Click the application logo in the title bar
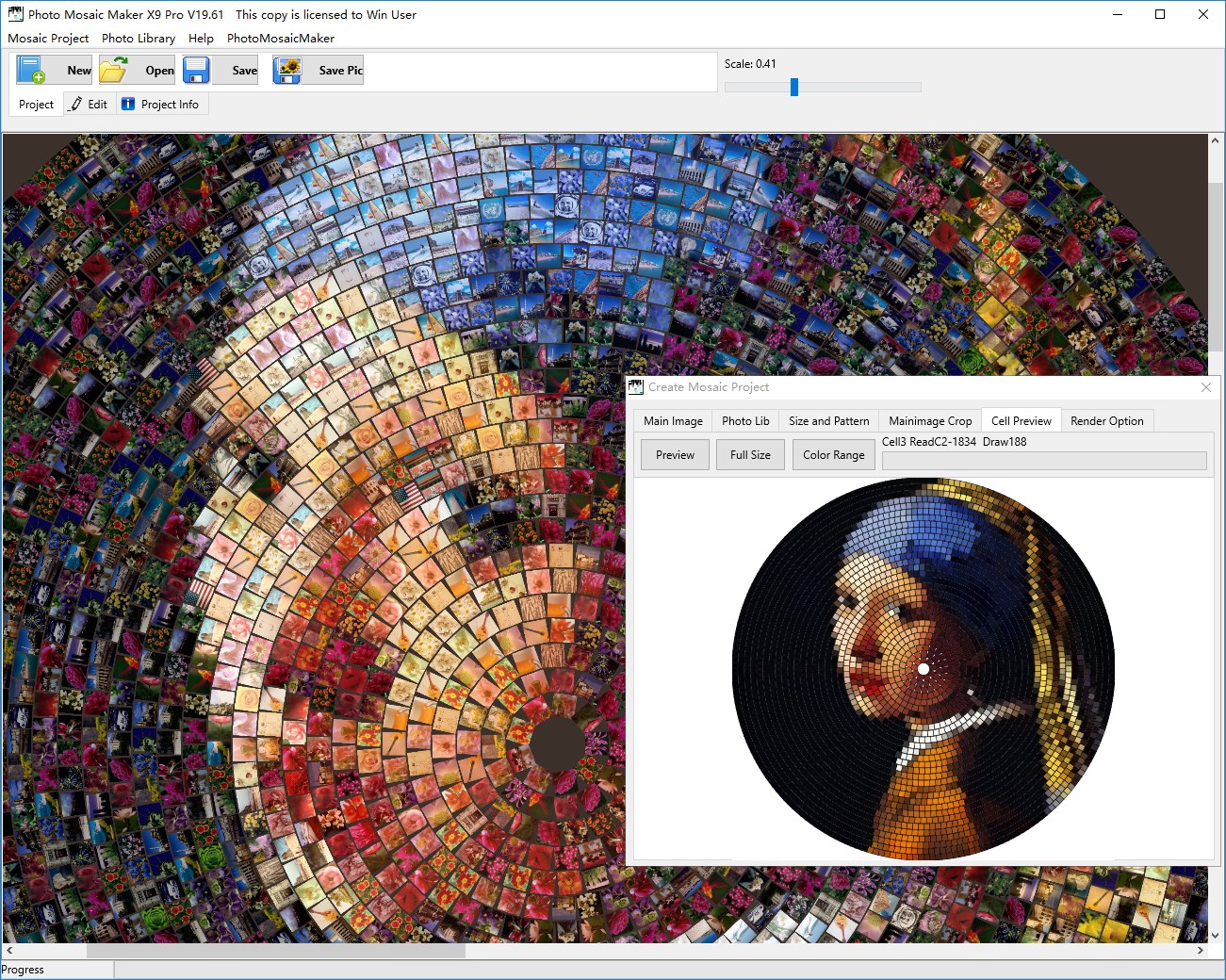Screen dimensions: 1226x980 (13, 14)
